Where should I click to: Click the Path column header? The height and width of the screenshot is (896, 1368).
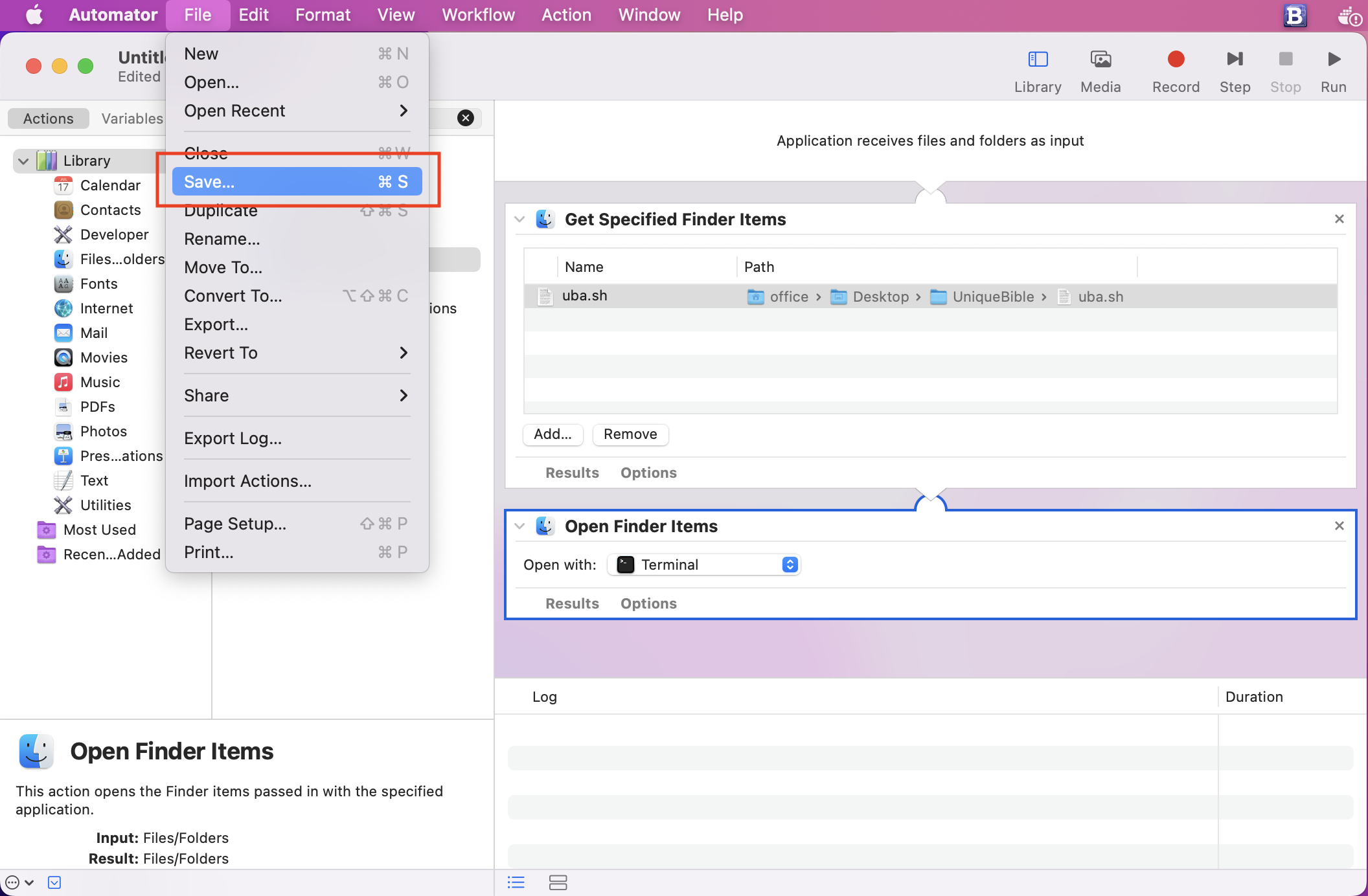click(937, 267)
